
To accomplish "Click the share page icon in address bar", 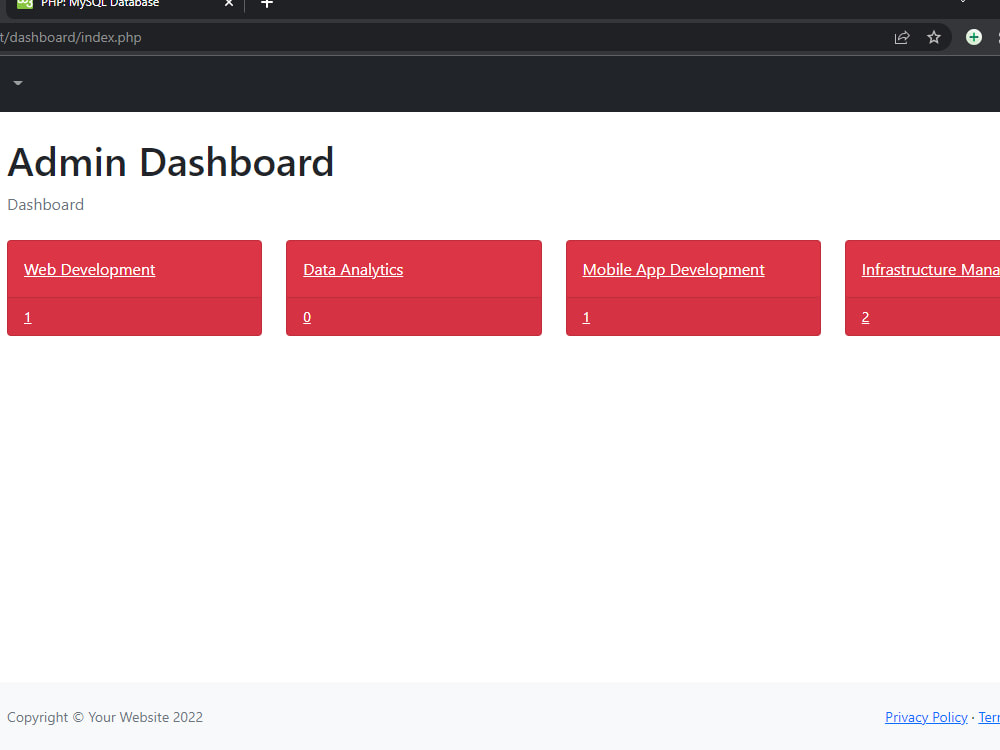I will point(902,38).
